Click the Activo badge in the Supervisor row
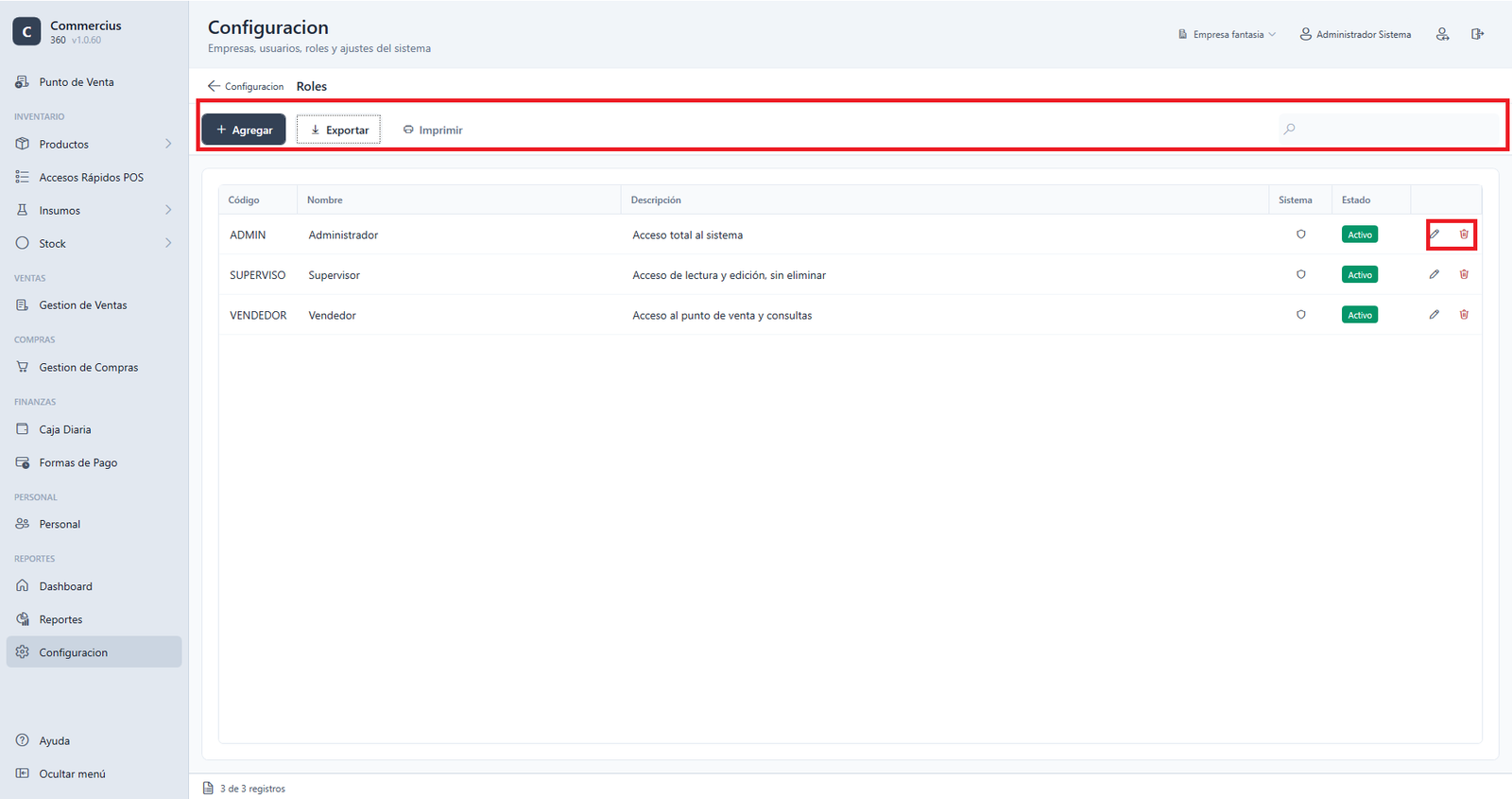 (1360, 274)
